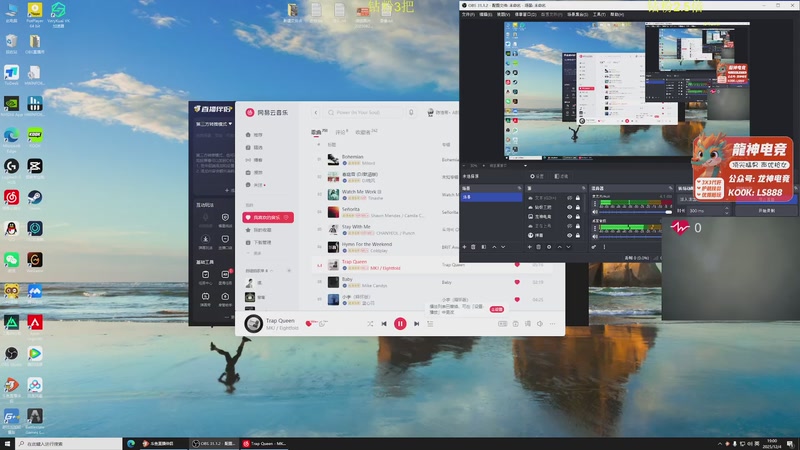The height and width of the screenshot is (450, 800).
Task: Open Microsoft Edge from the taskbar
Action: [131, 443]
